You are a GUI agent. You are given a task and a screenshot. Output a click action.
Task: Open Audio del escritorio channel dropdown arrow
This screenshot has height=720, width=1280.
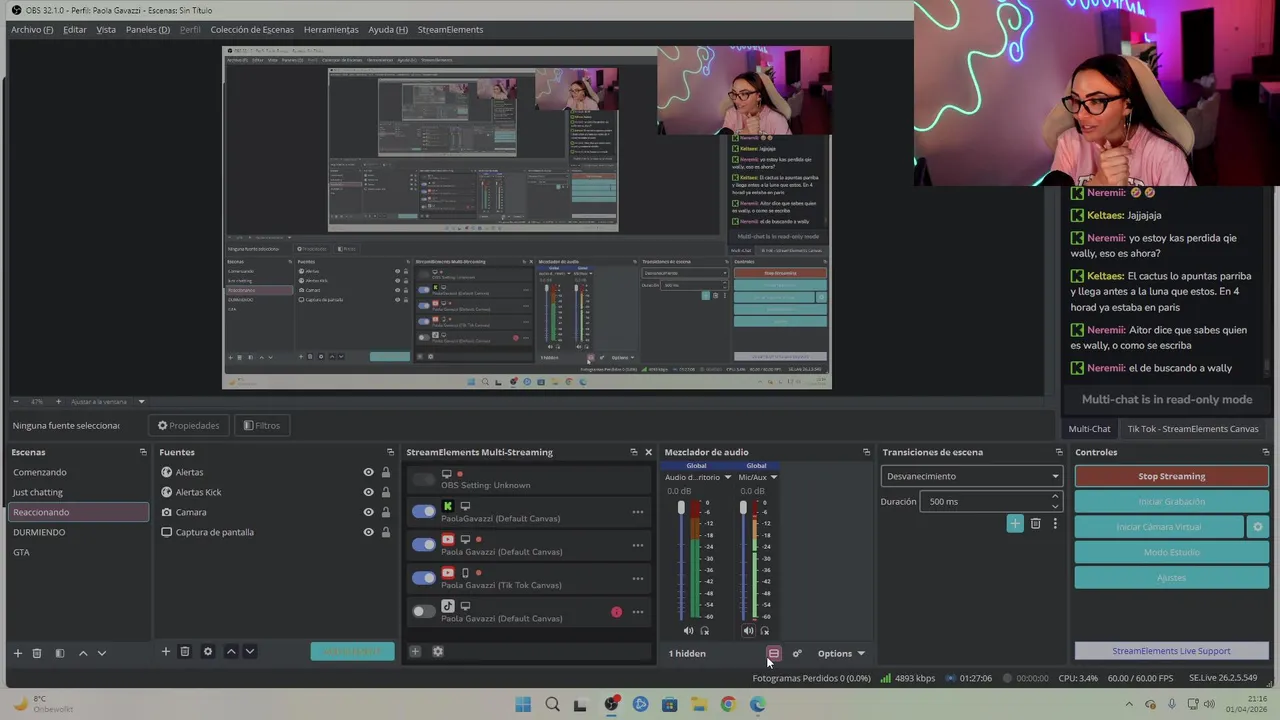point(727,477)
